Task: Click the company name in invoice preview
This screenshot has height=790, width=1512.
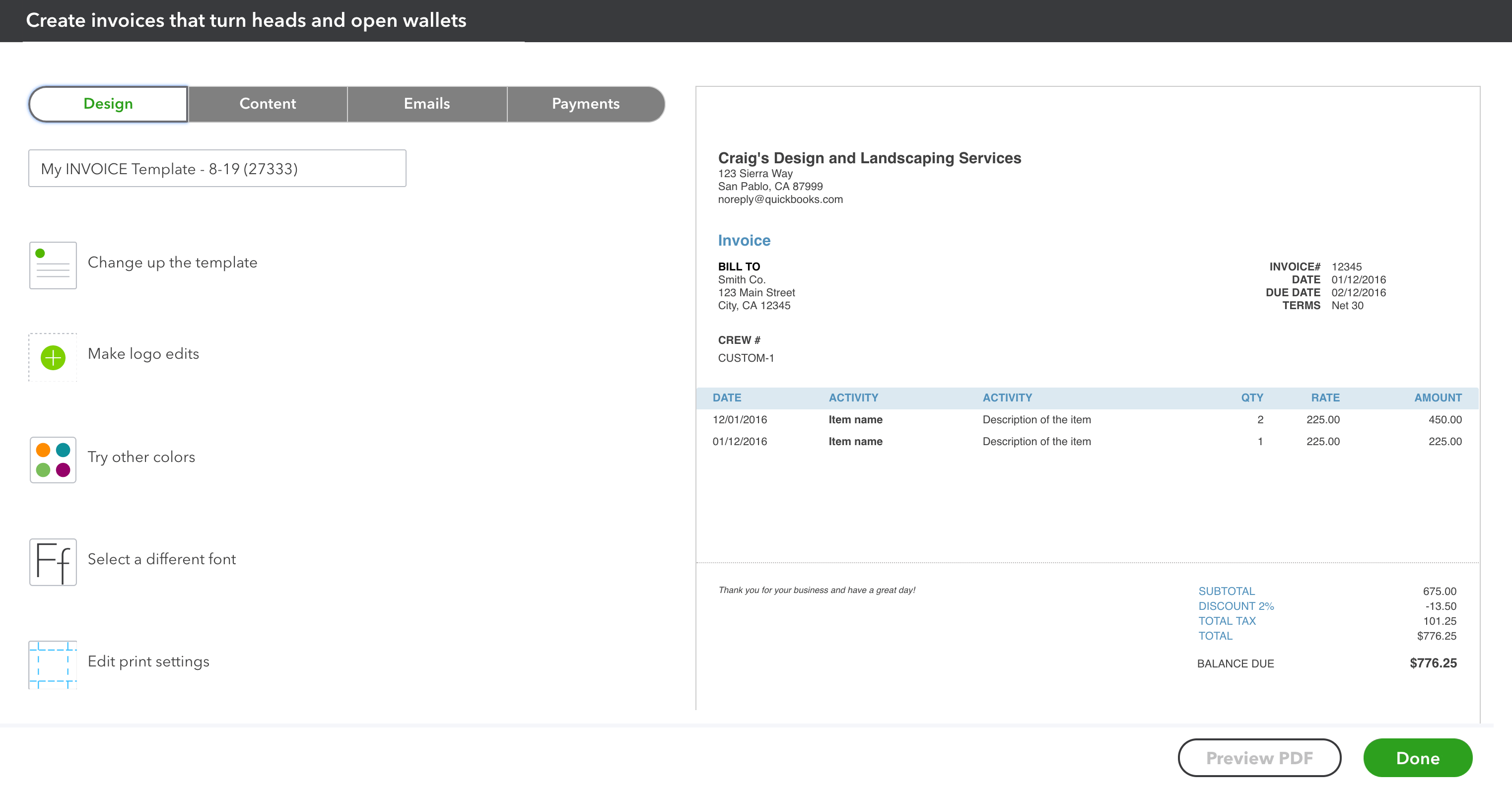Action: 869,158
